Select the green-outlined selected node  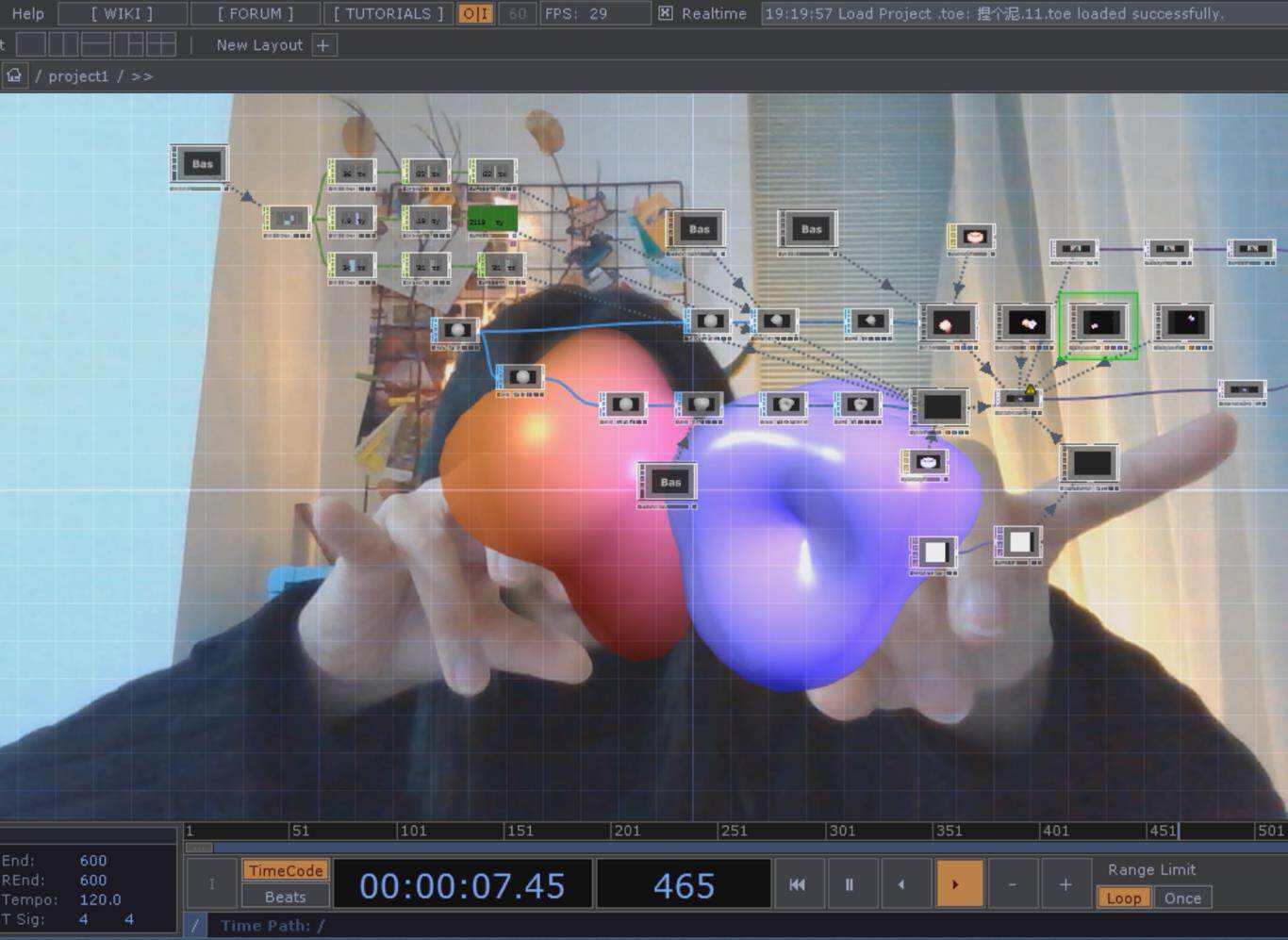tap(1098, 326)
